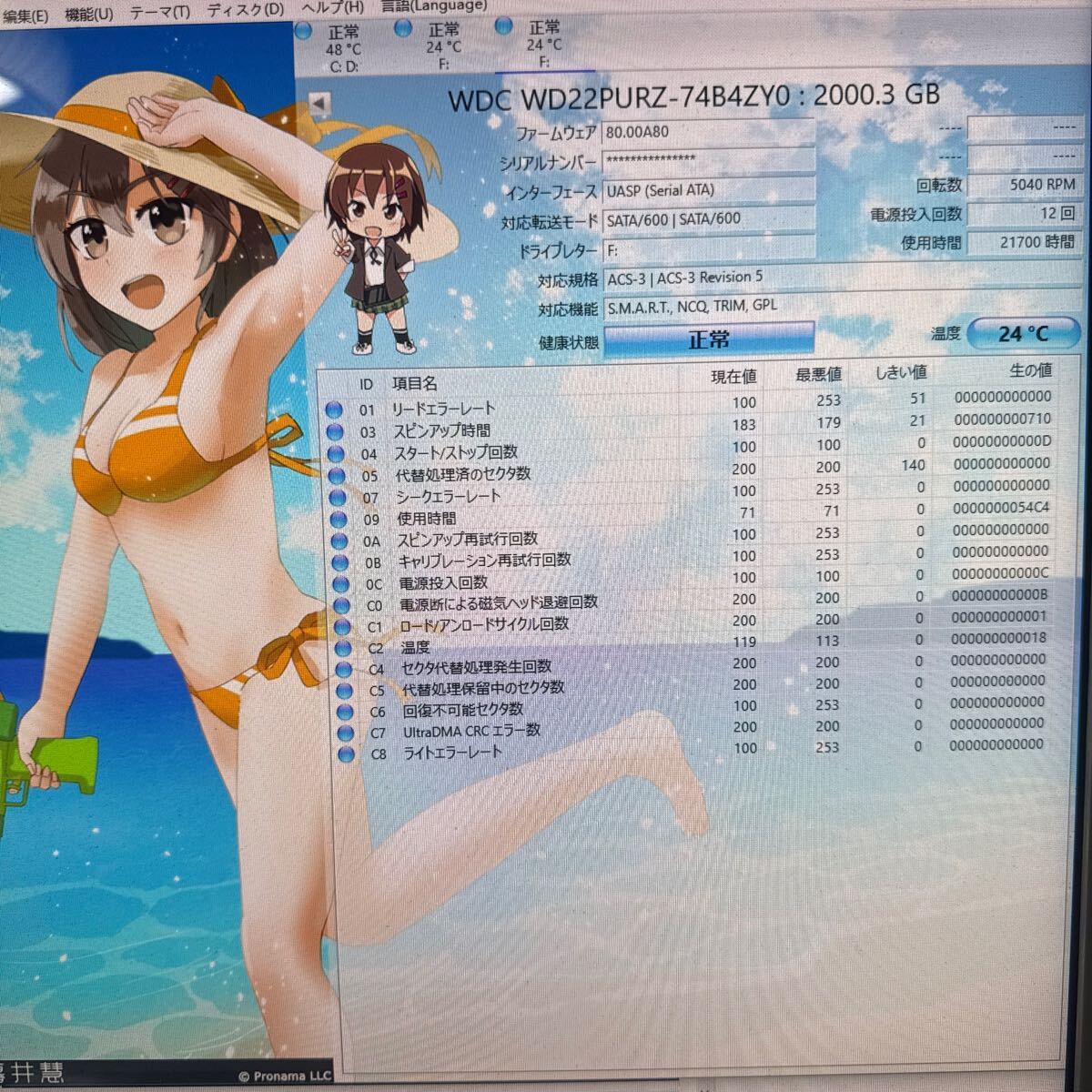
Task: Click status orb for 0A スピンアップ再試行回数
Action: pyautogui.click(x=339, y=541)
